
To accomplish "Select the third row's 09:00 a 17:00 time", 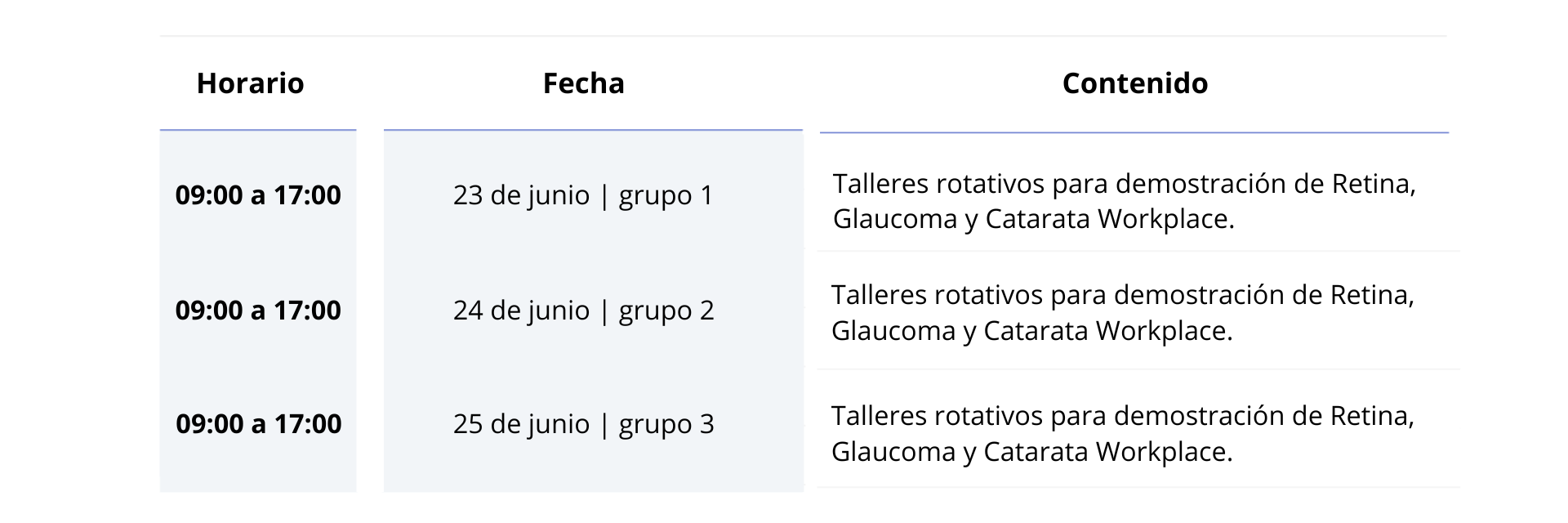I will (259, 424).
